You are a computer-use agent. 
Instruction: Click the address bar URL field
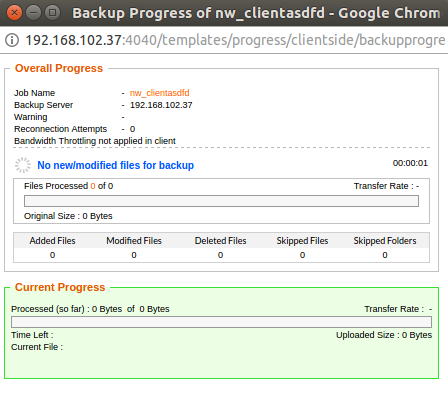click(235, 40)
